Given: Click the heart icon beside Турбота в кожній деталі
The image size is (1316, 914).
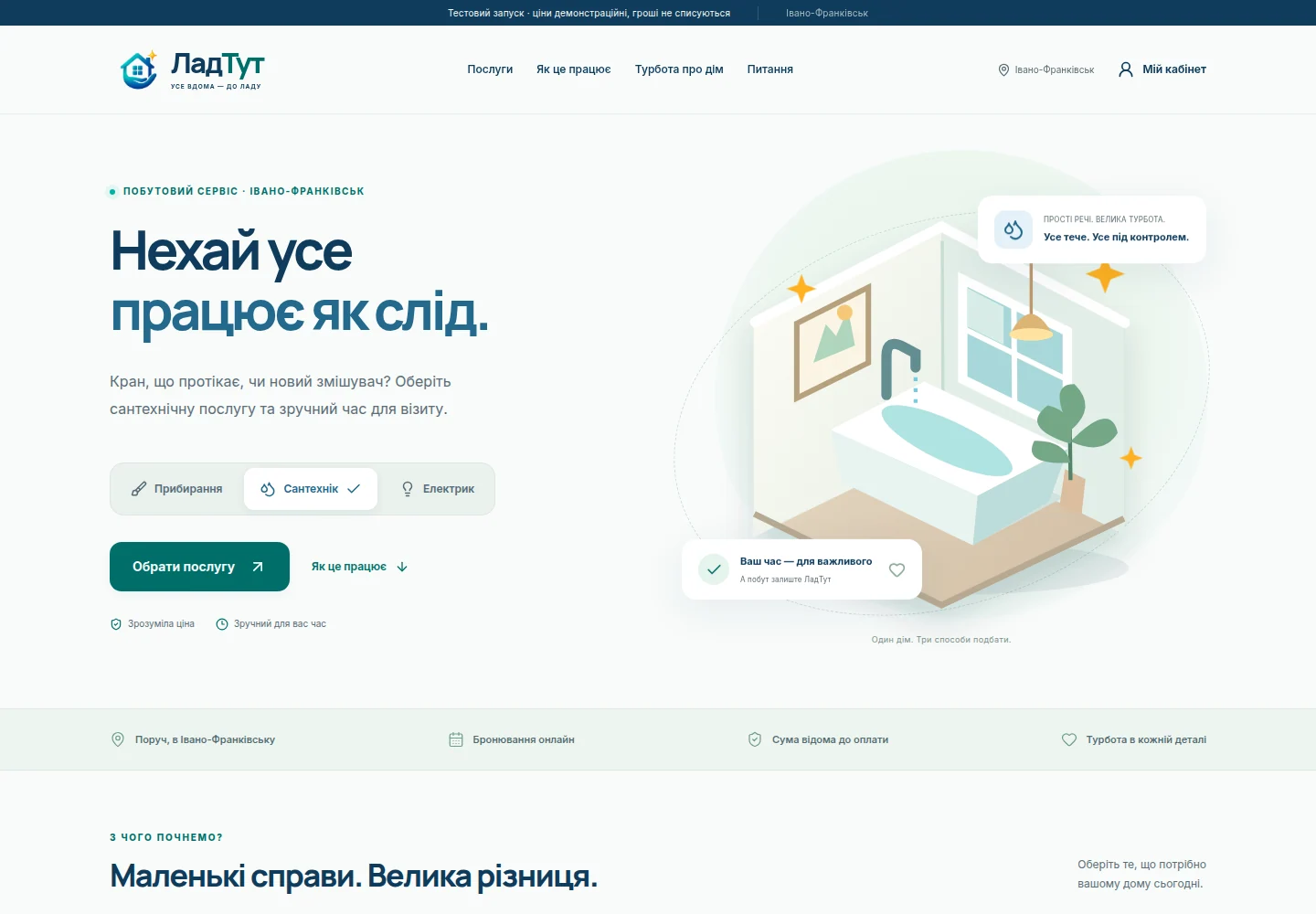Looking at the screenshot, I should 1069,739.
